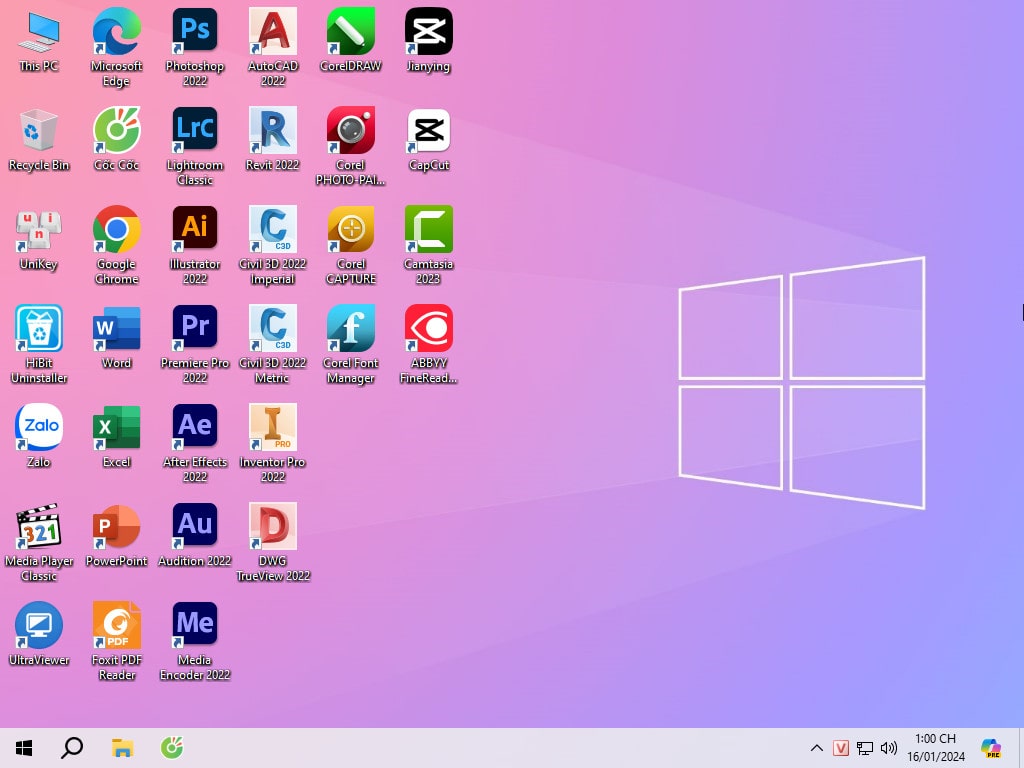1024x768 pixels.
Task: Select Photoshop 2022 shortcut
Action: 195,48
